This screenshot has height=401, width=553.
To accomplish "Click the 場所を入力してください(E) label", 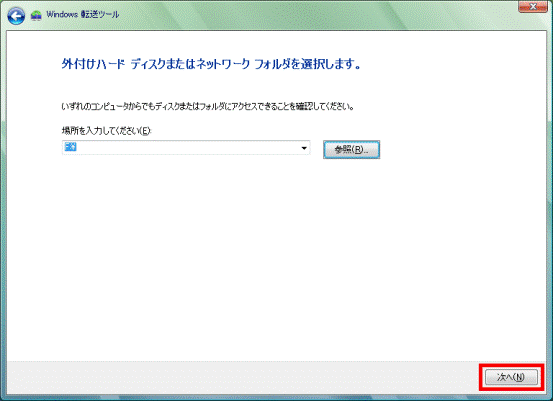I will point(106,131).
